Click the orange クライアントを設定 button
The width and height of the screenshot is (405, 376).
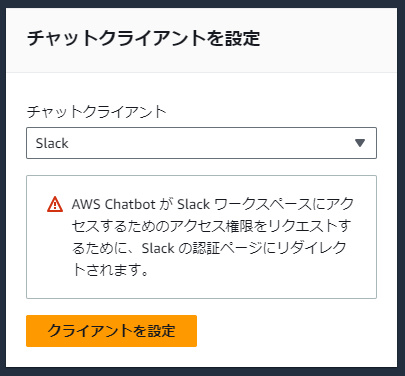coord(111,331)
